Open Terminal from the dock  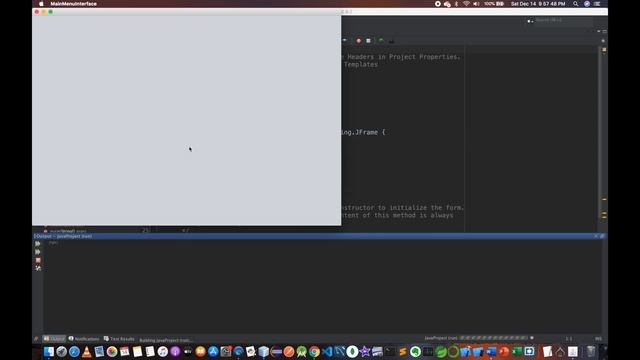click(x=390, y=351)
